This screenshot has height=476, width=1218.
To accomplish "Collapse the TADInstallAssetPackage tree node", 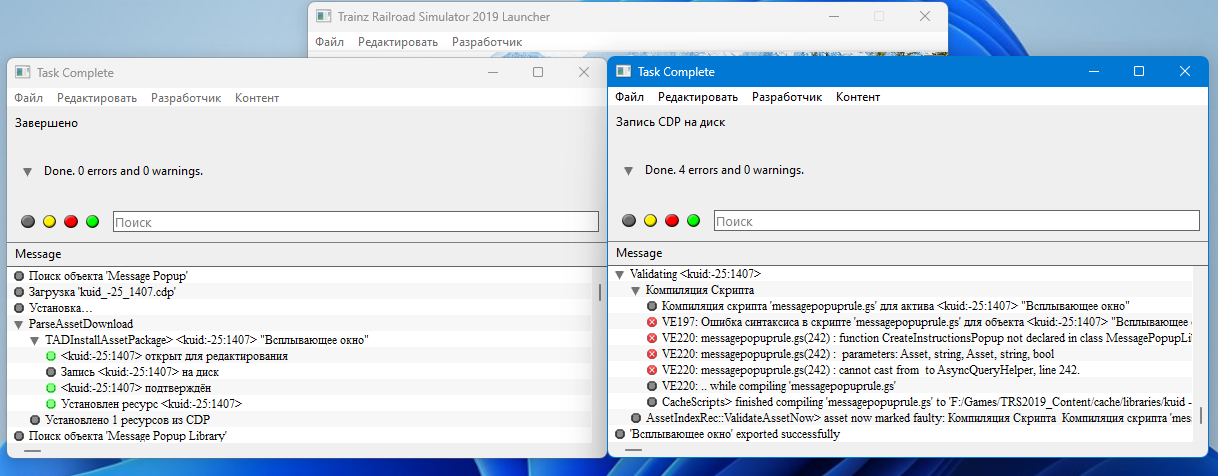I will point(36,340).
